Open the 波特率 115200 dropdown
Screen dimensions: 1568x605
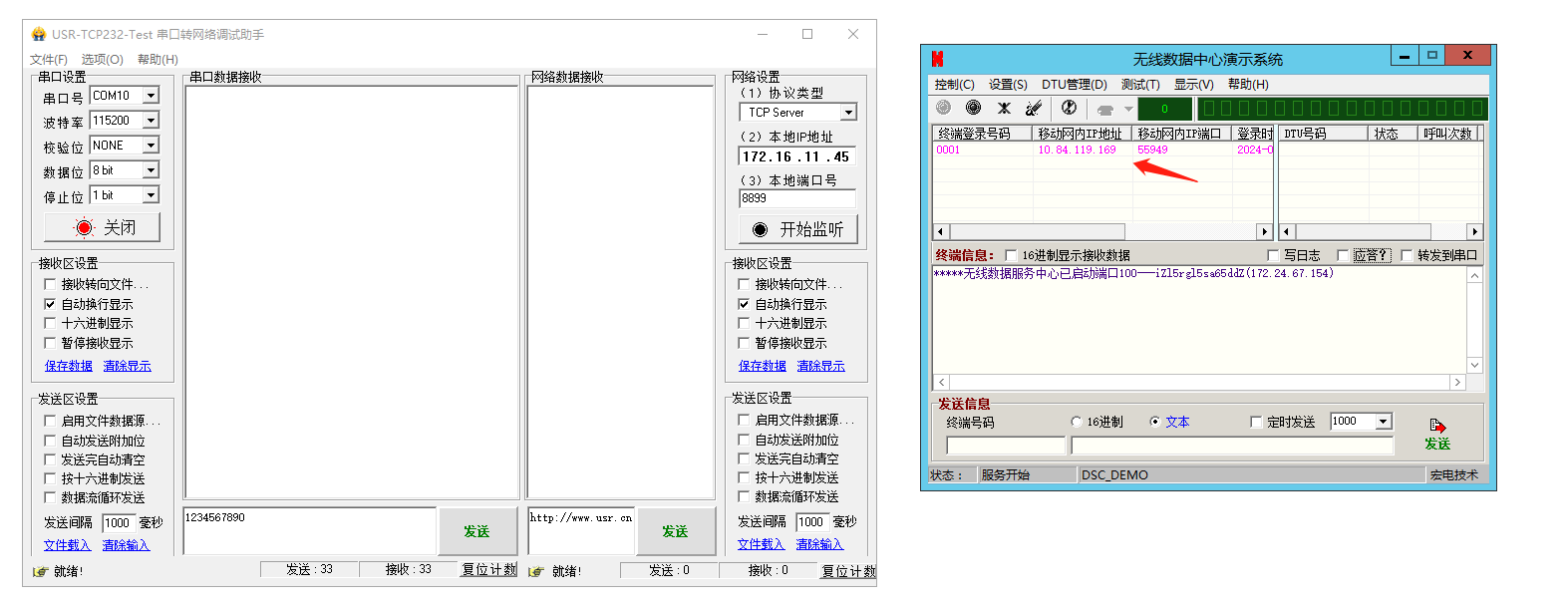point(151,121)
